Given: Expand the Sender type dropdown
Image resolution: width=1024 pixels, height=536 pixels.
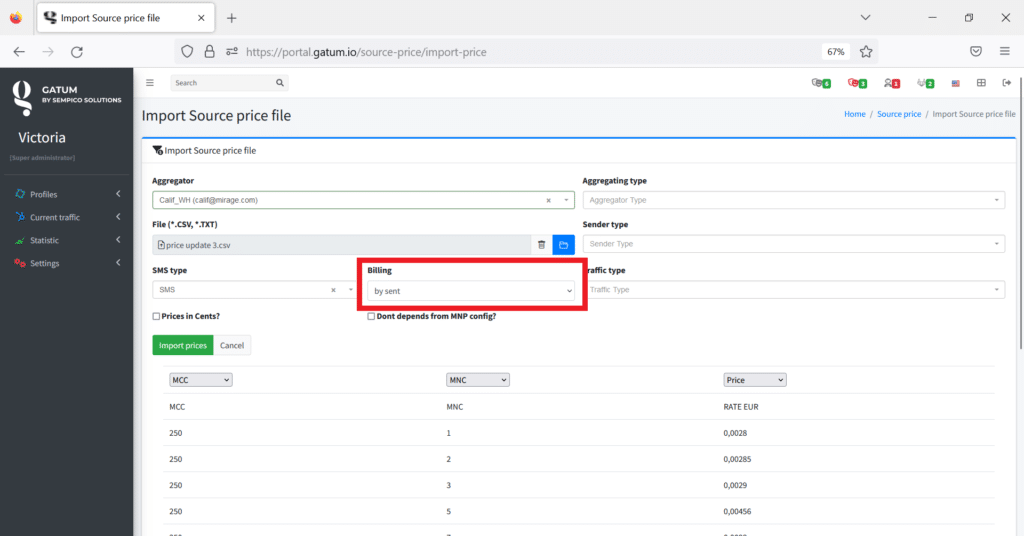Looking at the screenshot, I should click(793, 244).
